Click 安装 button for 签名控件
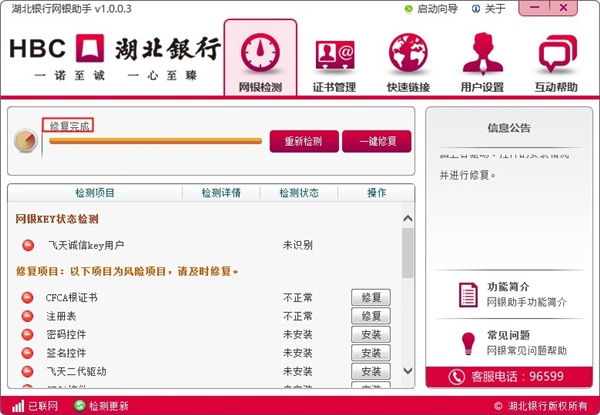 [371, 353]
